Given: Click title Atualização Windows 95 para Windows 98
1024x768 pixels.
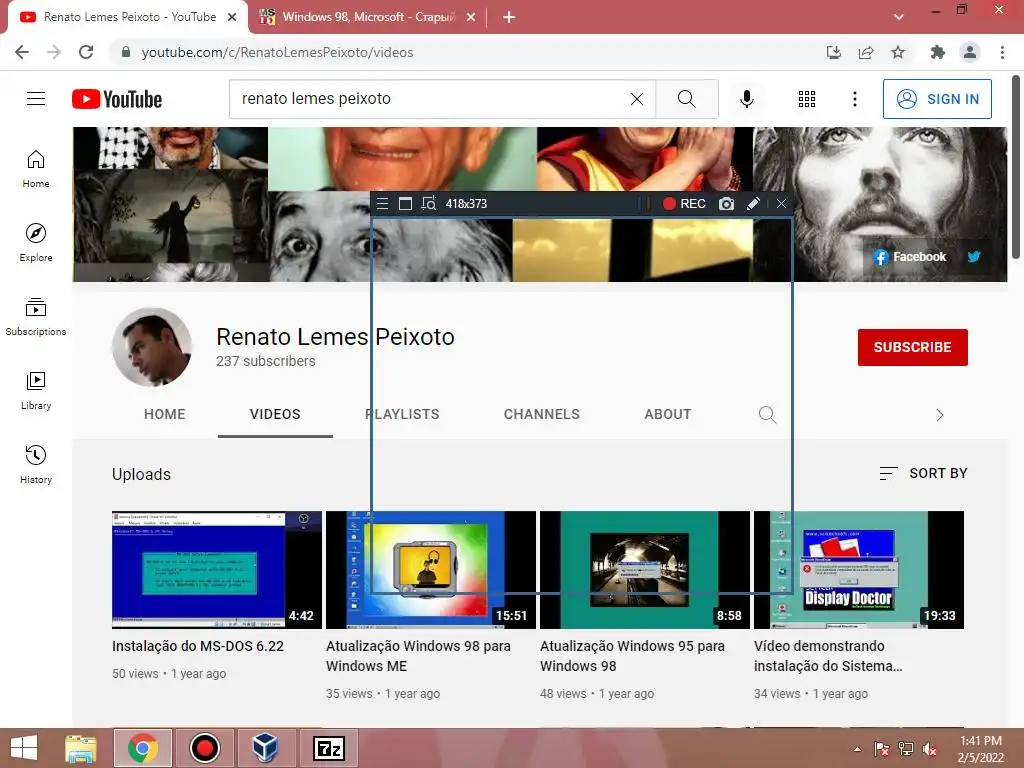Looking at the screenshot, I should point(632,656).
